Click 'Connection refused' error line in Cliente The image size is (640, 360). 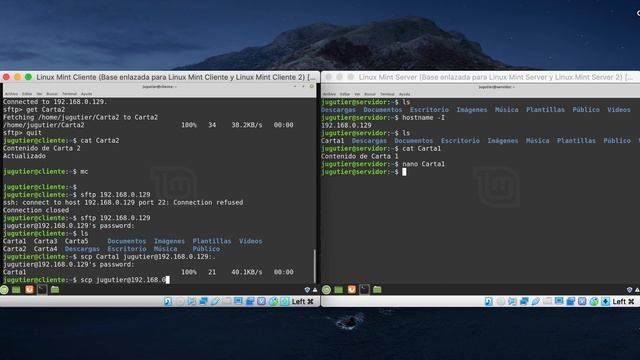tap(123, 202)
